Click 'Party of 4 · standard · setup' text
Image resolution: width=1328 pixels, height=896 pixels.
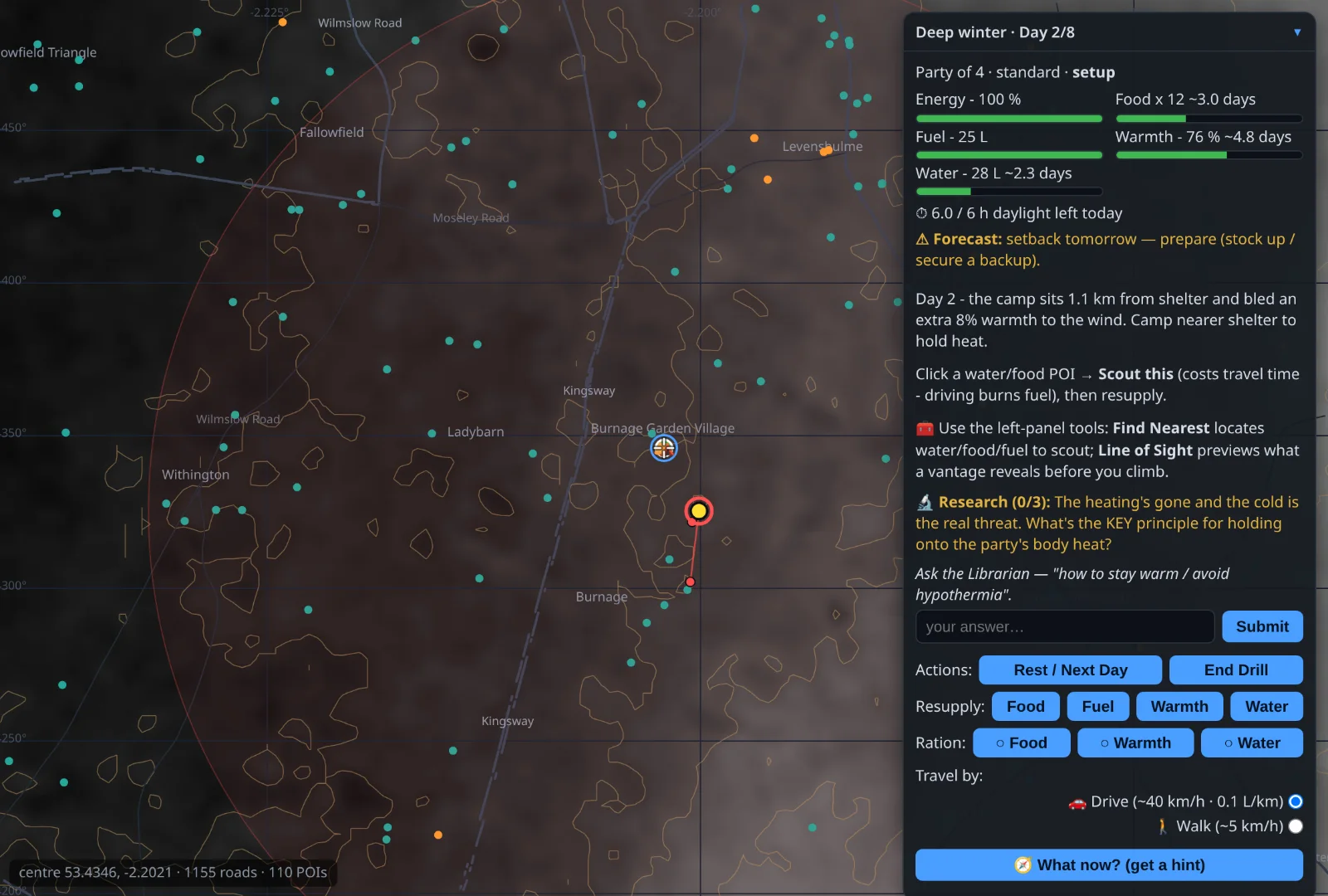point(1015,72)
